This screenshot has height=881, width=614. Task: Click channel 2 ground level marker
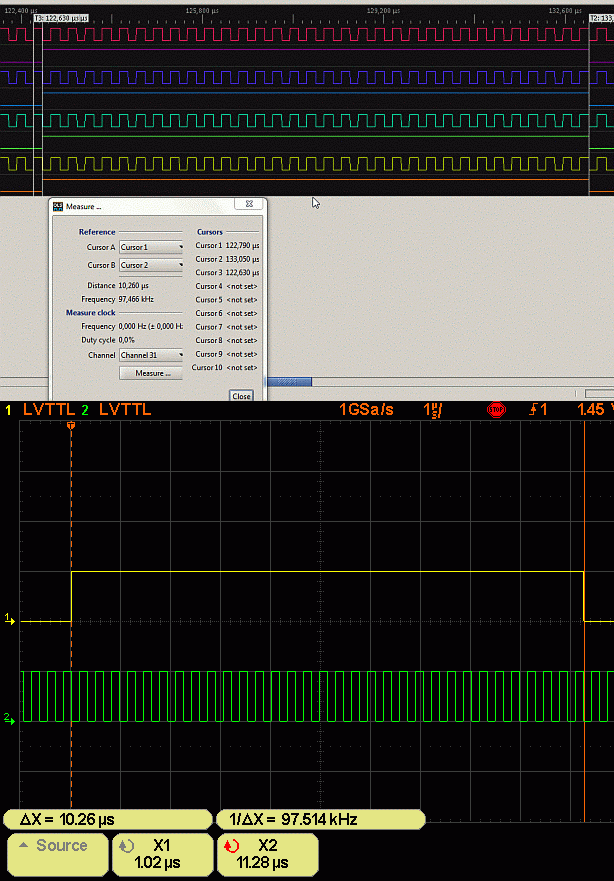pyautogui.click(x=9, y=718)
